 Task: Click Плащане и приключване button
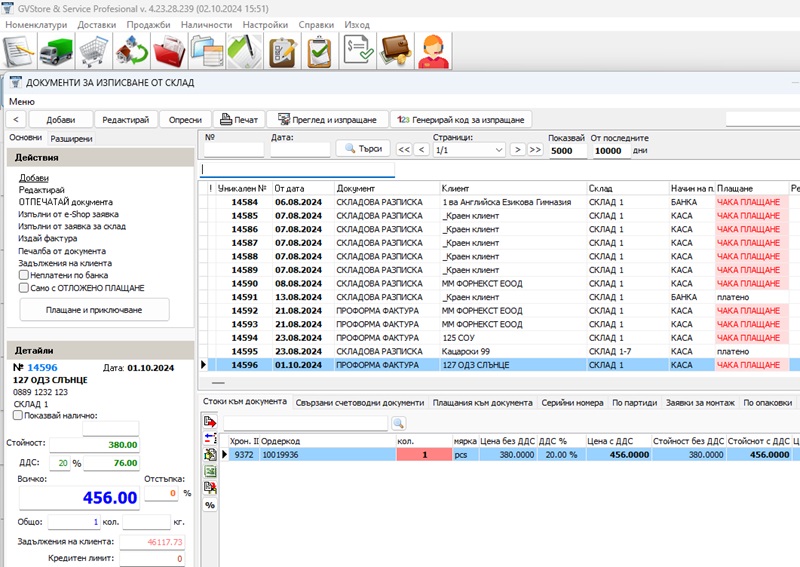tap(94, 310)
